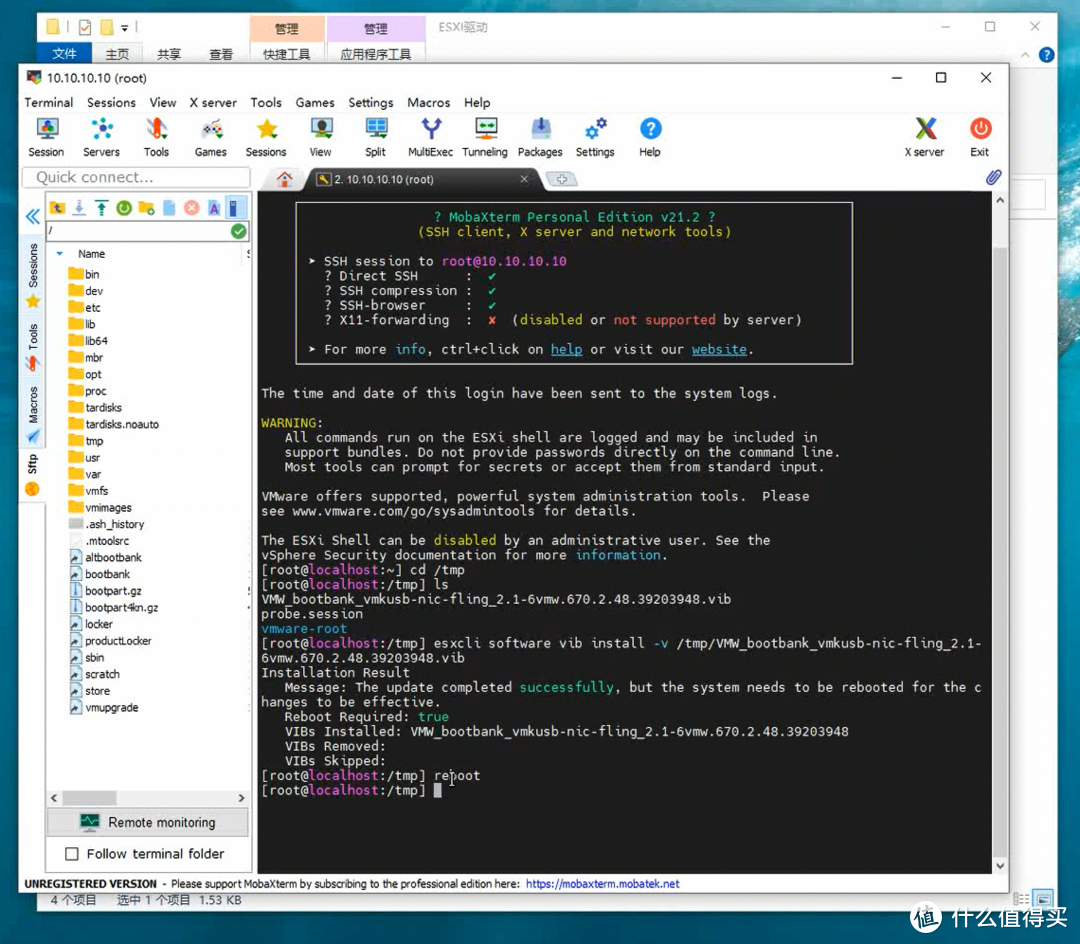Create a new file in SFTP browser

click(x=169, y=208)
